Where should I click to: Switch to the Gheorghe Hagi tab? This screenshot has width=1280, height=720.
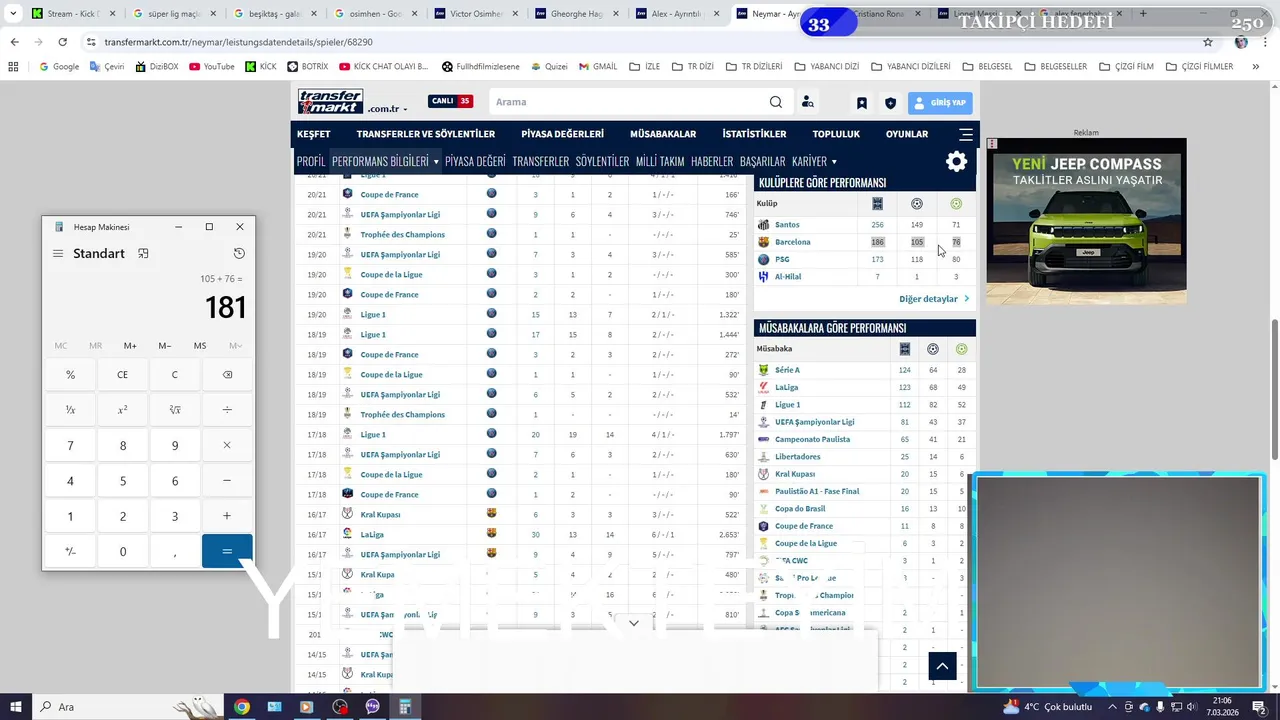click(577, 14)
